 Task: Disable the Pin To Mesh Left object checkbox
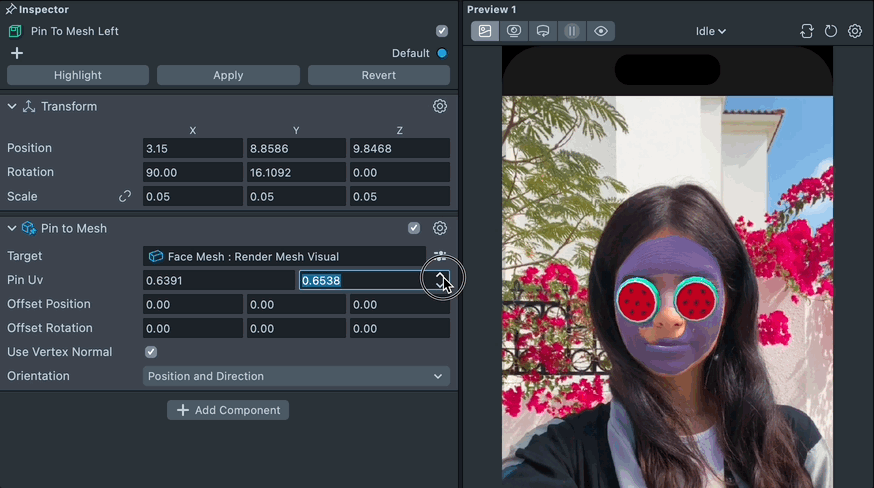pos(442,31)
